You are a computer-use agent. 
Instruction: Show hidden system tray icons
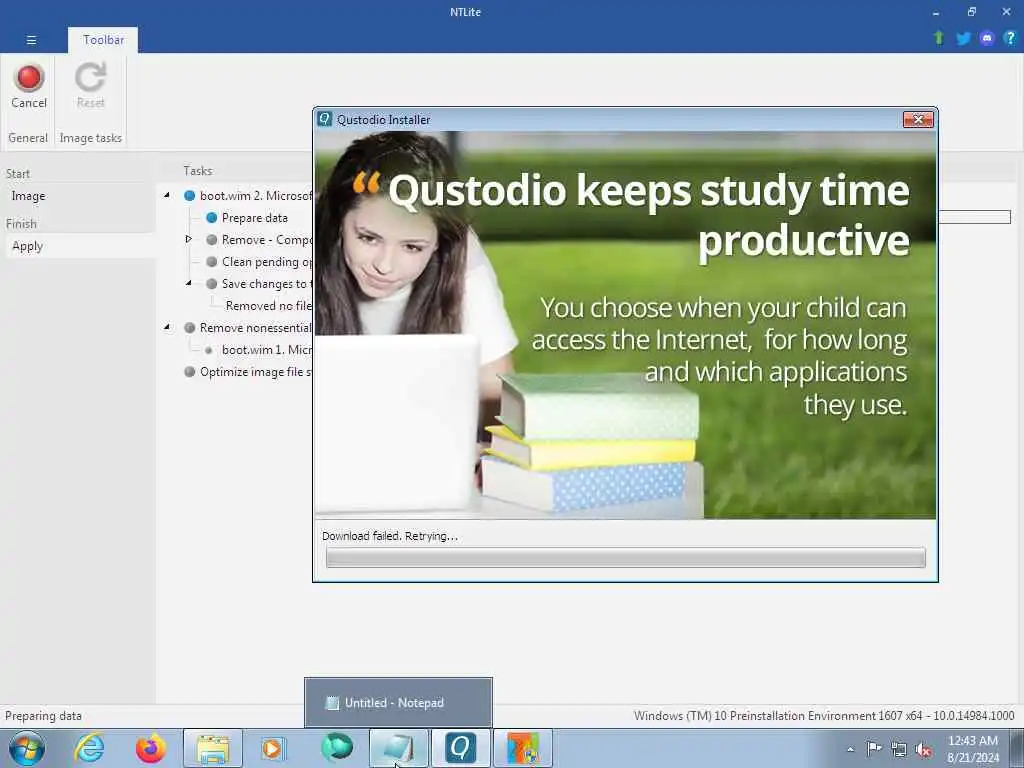click(x=850, y=749)
